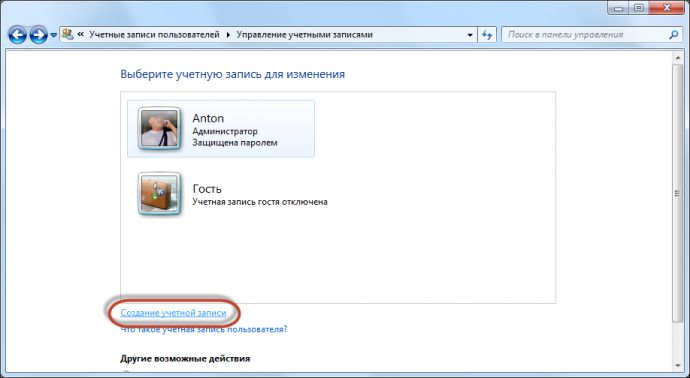The height and width of the screenshot is (378, 690).
Task: Go back with the Back arrow button
Action: tap(18, 35)
